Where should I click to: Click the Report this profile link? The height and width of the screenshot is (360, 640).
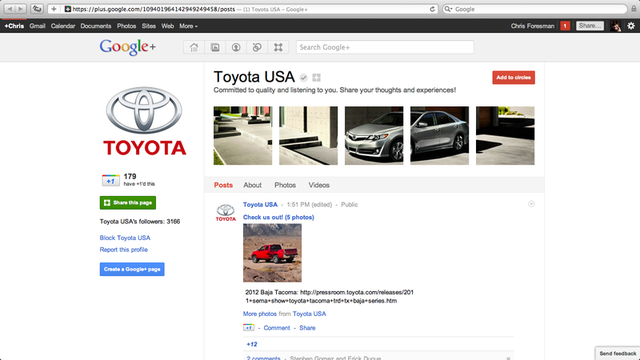124,249
